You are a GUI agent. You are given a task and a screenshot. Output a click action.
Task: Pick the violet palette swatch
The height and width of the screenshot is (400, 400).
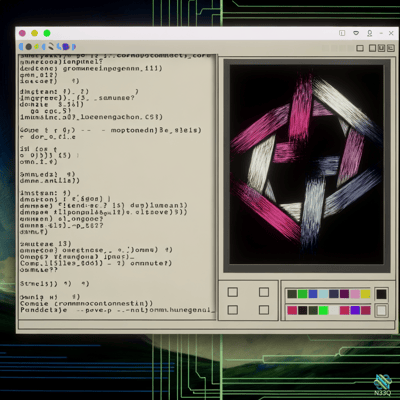(355, 310)
